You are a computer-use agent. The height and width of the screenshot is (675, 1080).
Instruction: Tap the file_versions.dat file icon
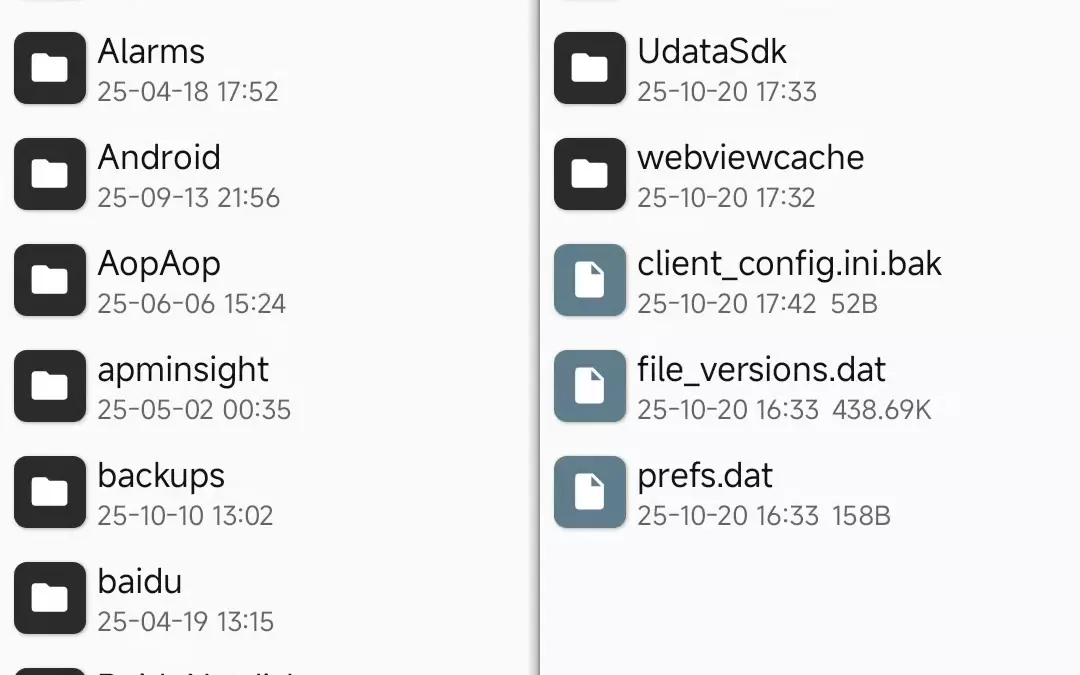click(x=589, y=386)
